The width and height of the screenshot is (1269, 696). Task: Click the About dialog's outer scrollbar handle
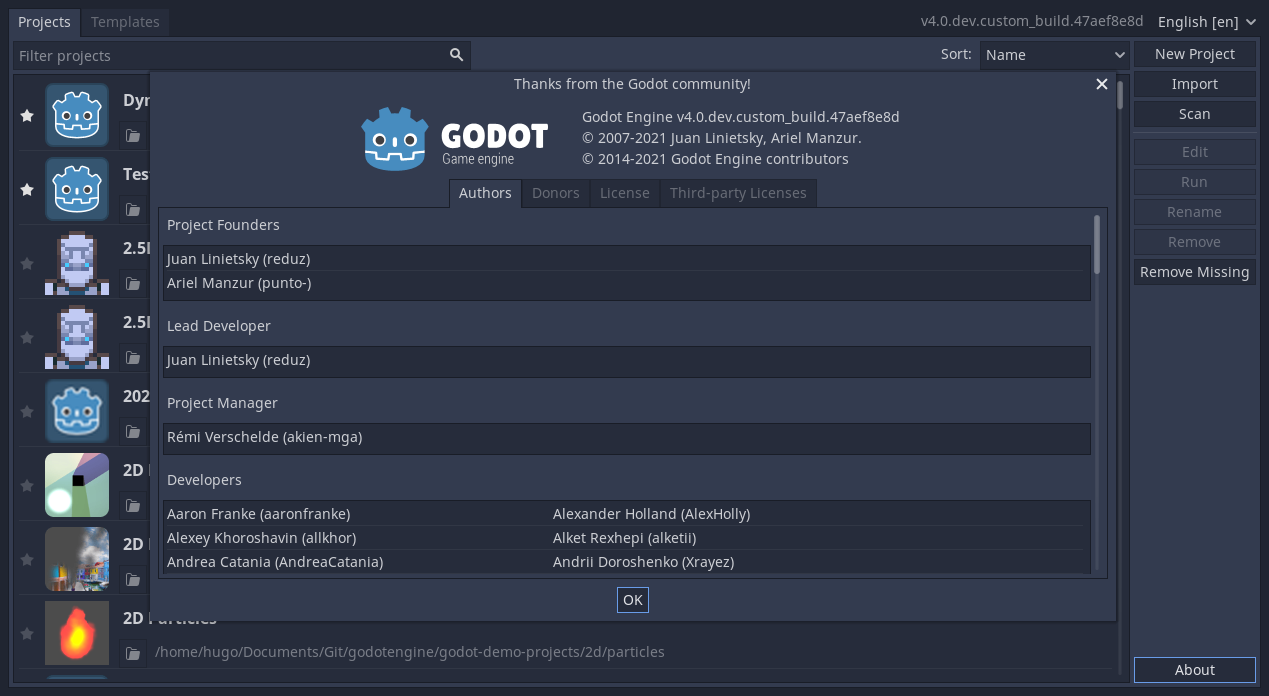[1120, 95]
